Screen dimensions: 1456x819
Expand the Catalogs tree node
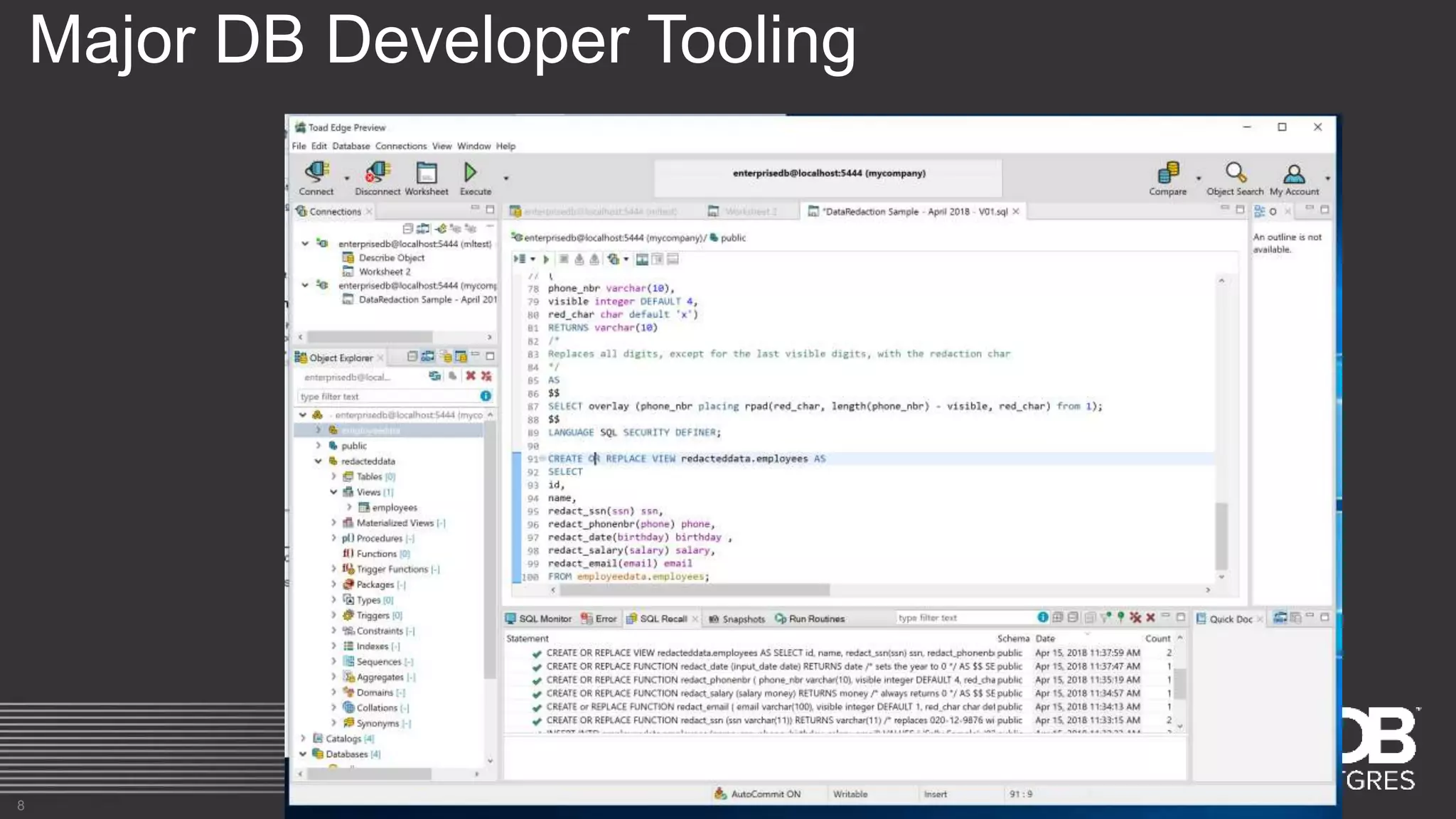pyautogui.click(x=303, y=739)
